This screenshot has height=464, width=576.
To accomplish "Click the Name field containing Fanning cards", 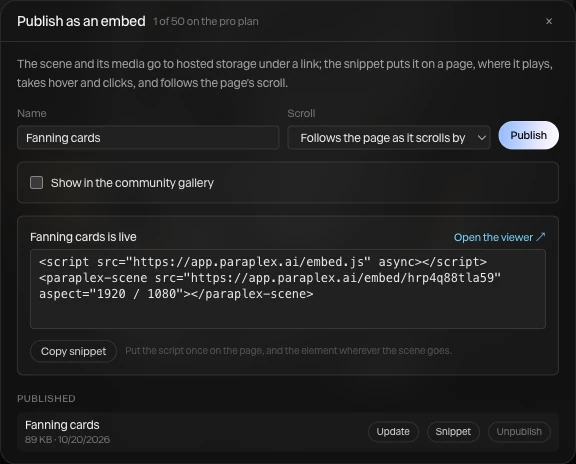I will pos(148,138).
